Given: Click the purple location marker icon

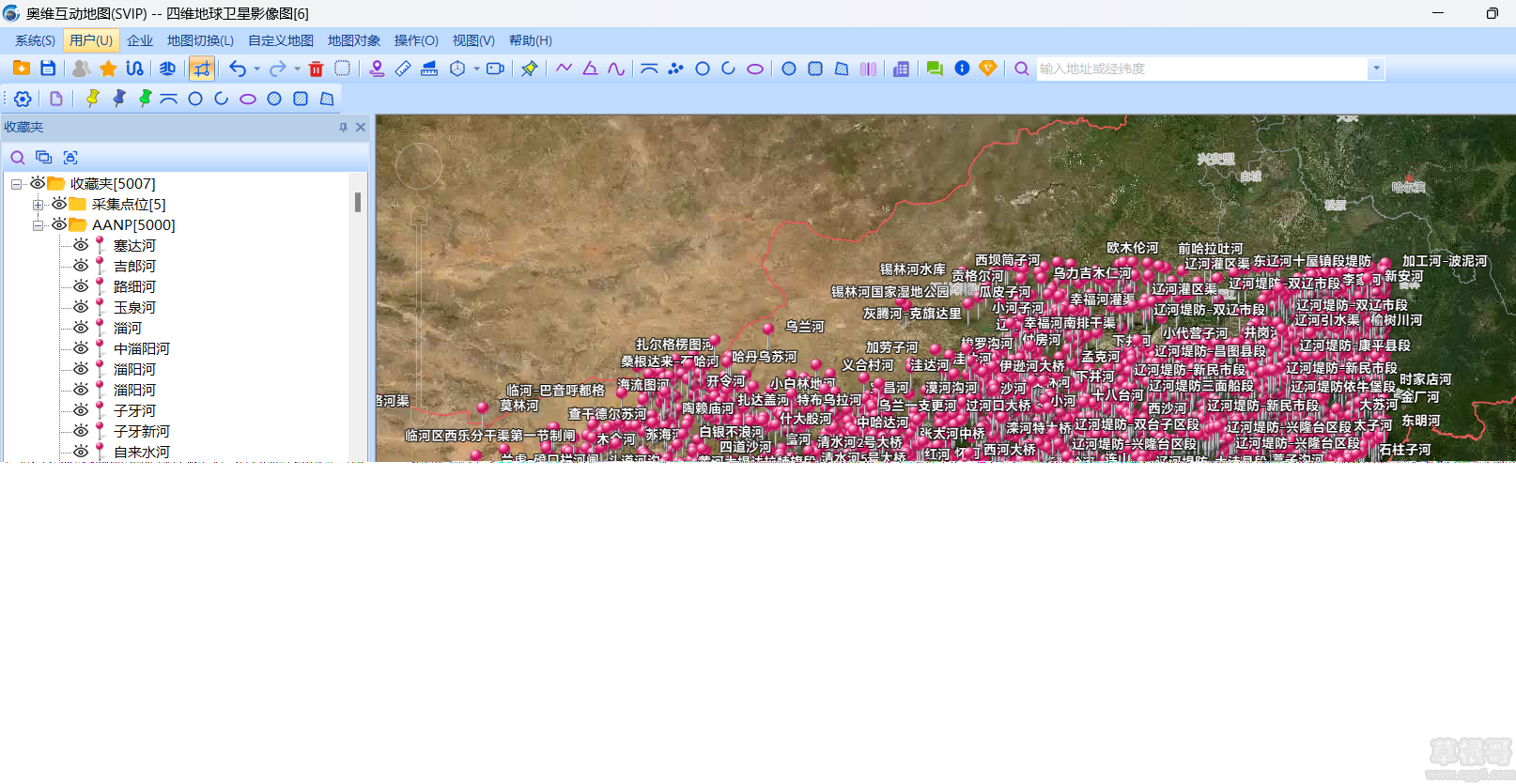Looking at the screenshot, I should [377, 69].
